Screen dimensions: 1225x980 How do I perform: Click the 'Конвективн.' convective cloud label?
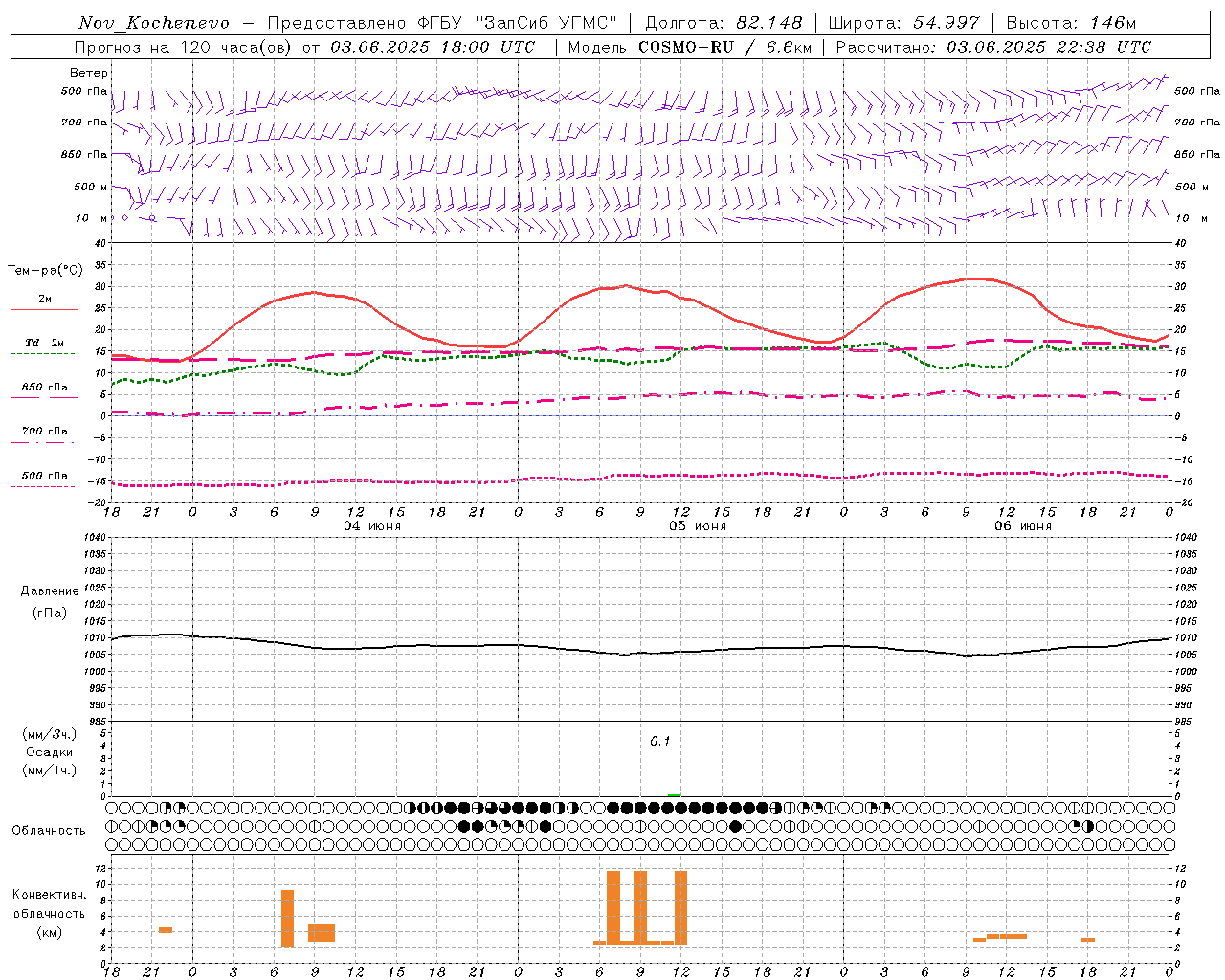pyautogui.click(x=50, y=894)
